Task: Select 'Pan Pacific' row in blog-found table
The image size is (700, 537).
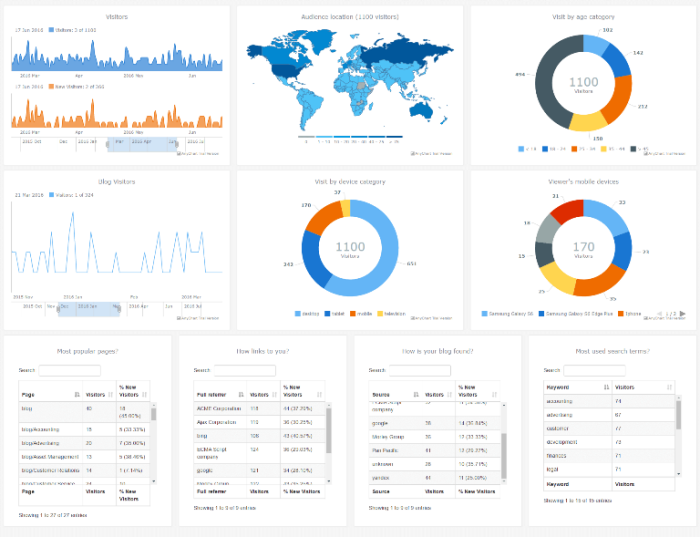Action: (x=435, y=450)
